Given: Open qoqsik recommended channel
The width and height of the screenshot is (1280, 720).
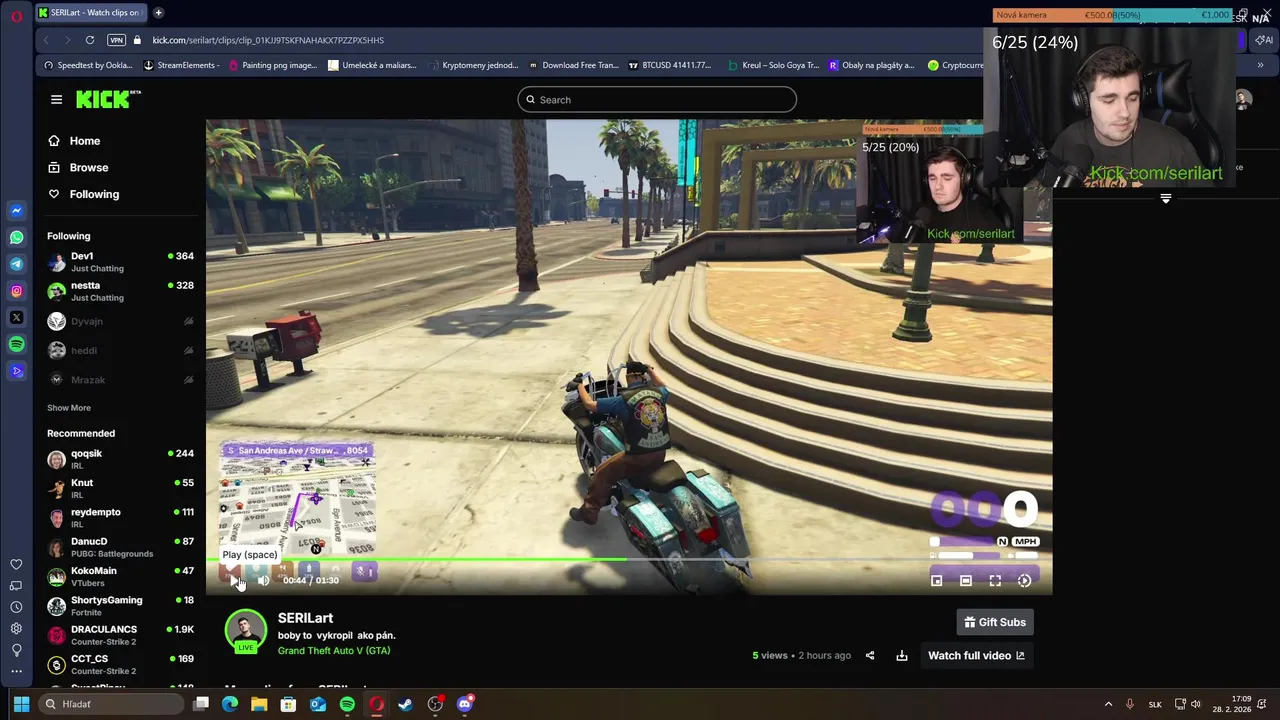Looking at the screenshot, I should click(x=120, y=459).
